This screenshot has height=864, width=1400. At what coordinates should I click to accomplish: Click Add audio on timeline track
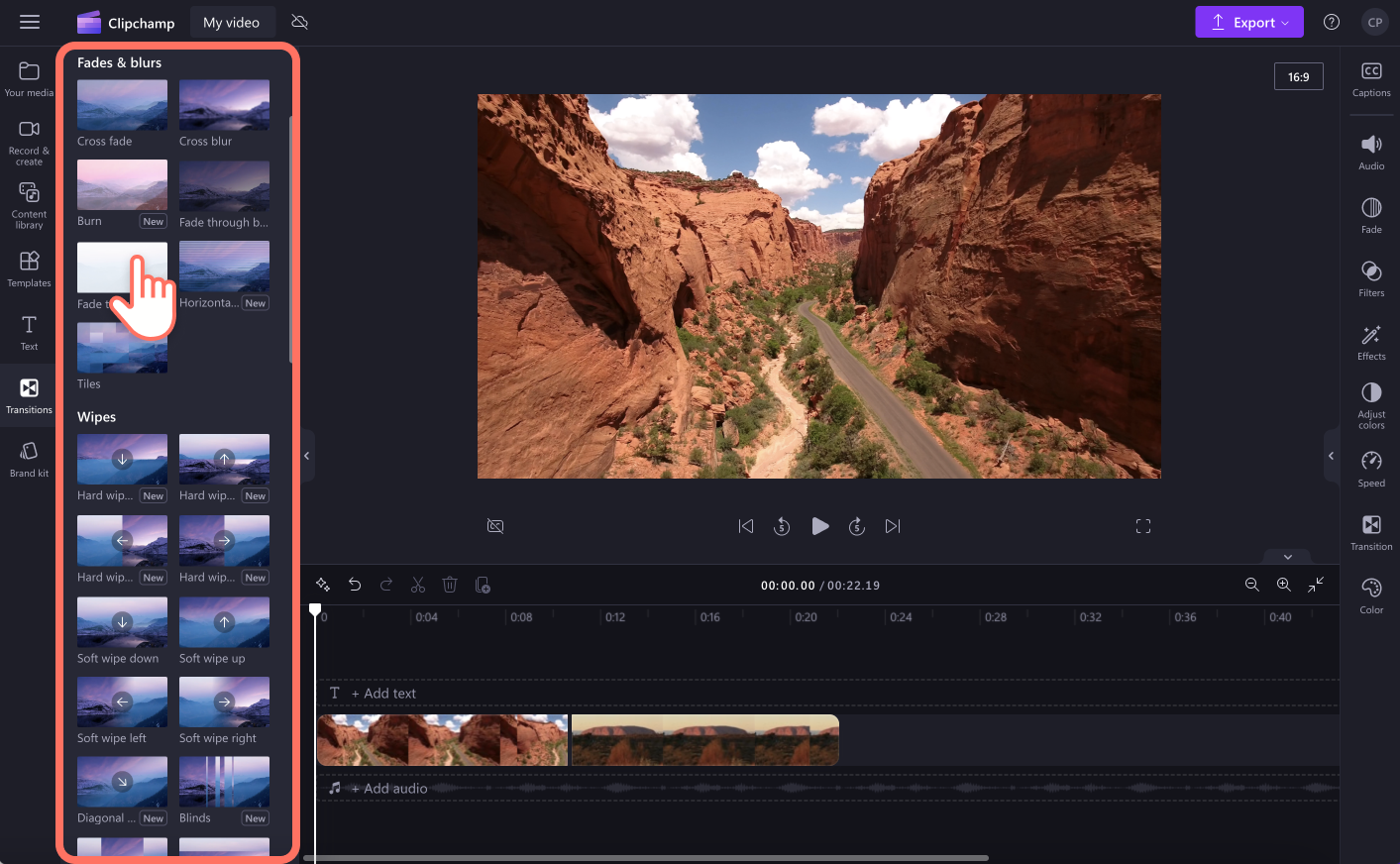coord(389,789)
